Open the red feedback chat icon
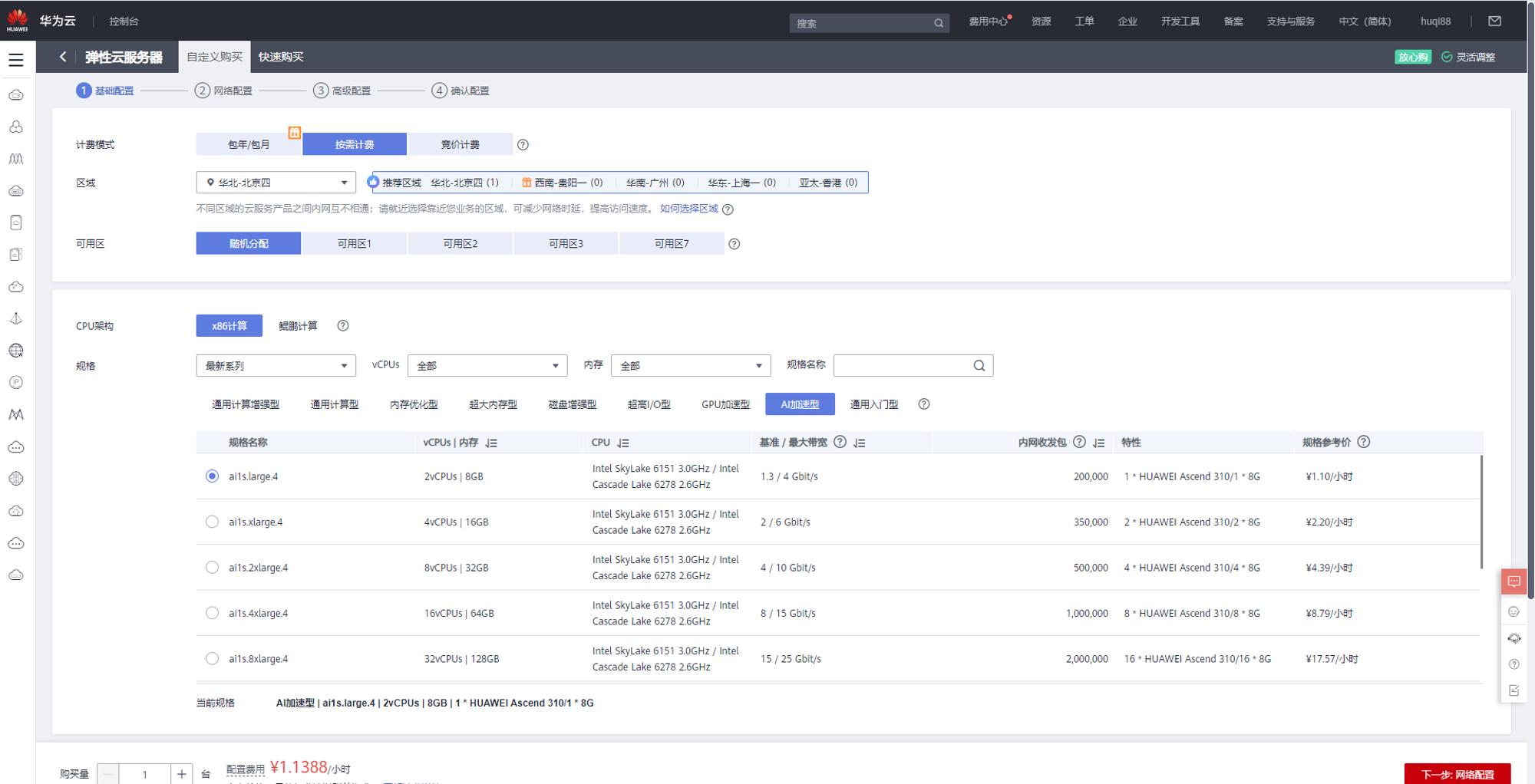This screenshot has width=1535, height=784. click(x=1514, y=581)
